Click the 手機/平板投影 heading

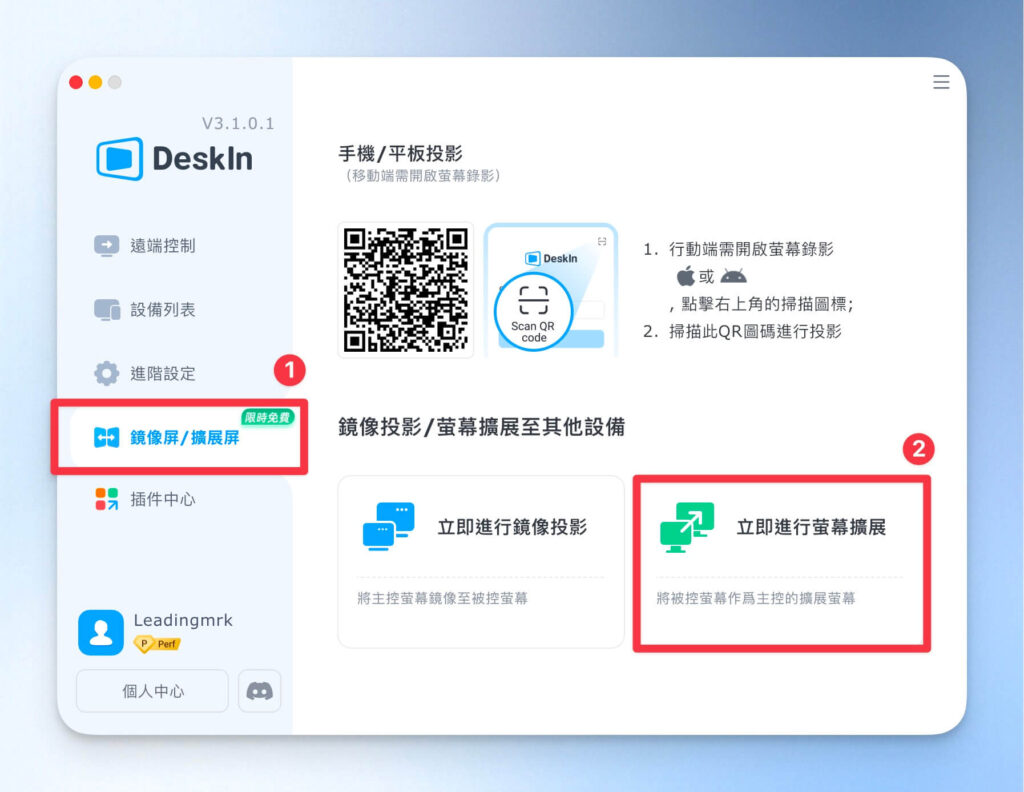400,153
